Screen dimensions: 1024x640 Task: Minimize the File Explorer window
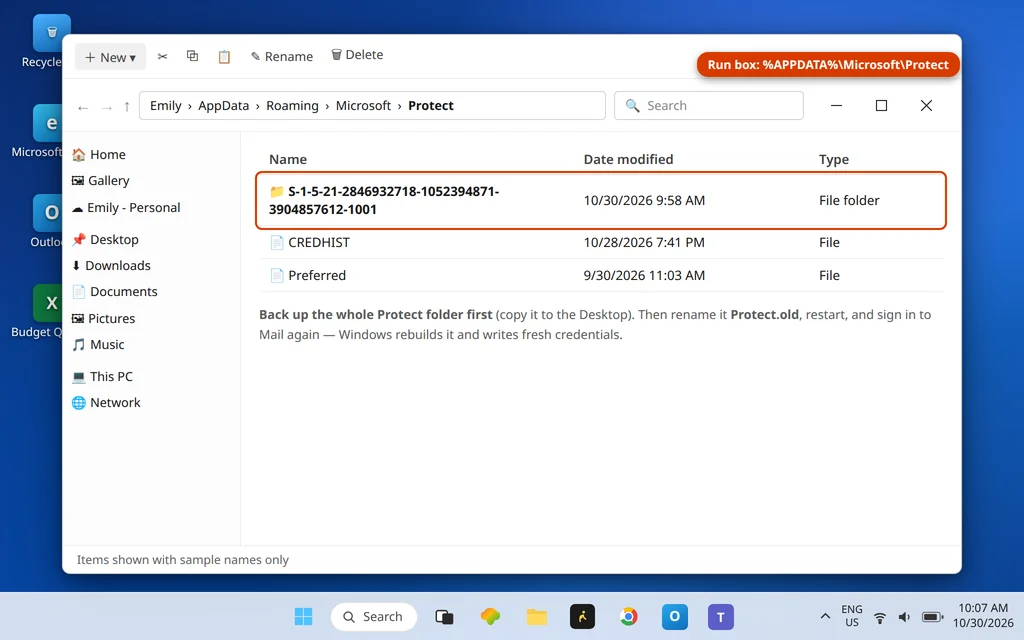point(836,106)
